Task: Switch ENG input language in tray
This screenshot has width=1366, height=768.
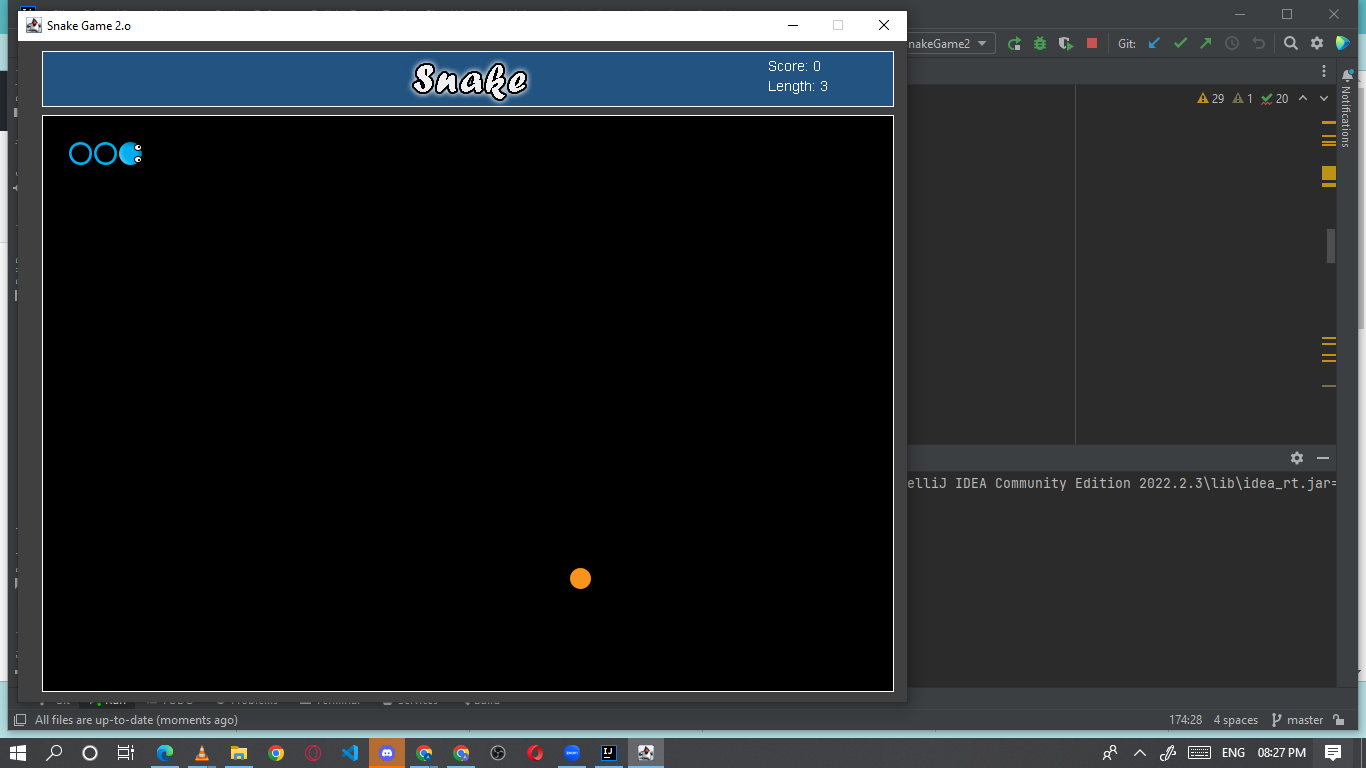Action: (x=1233, y=753)
